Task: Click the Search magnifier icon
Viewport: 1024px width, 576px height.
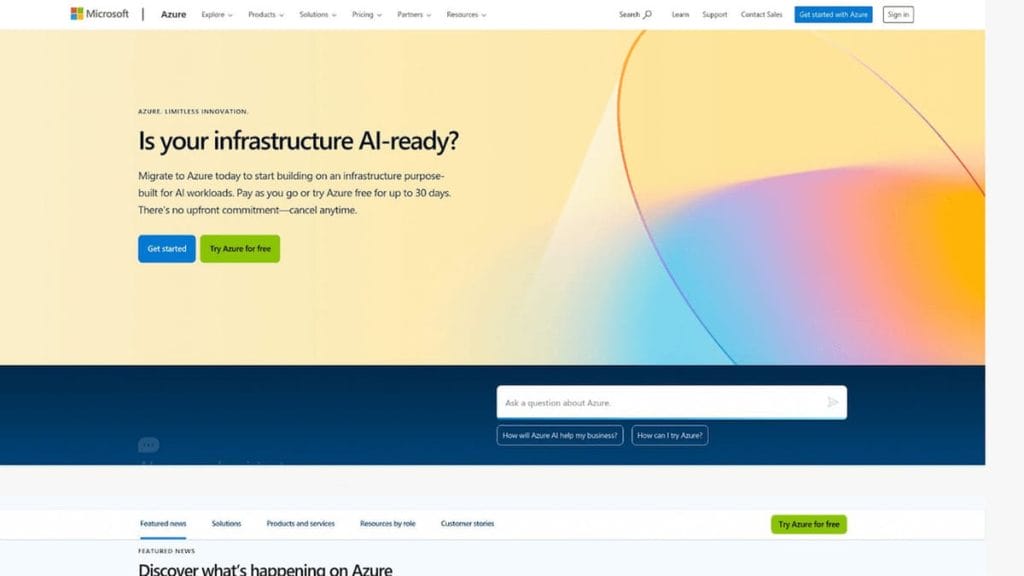Action: tap(647, 14)
